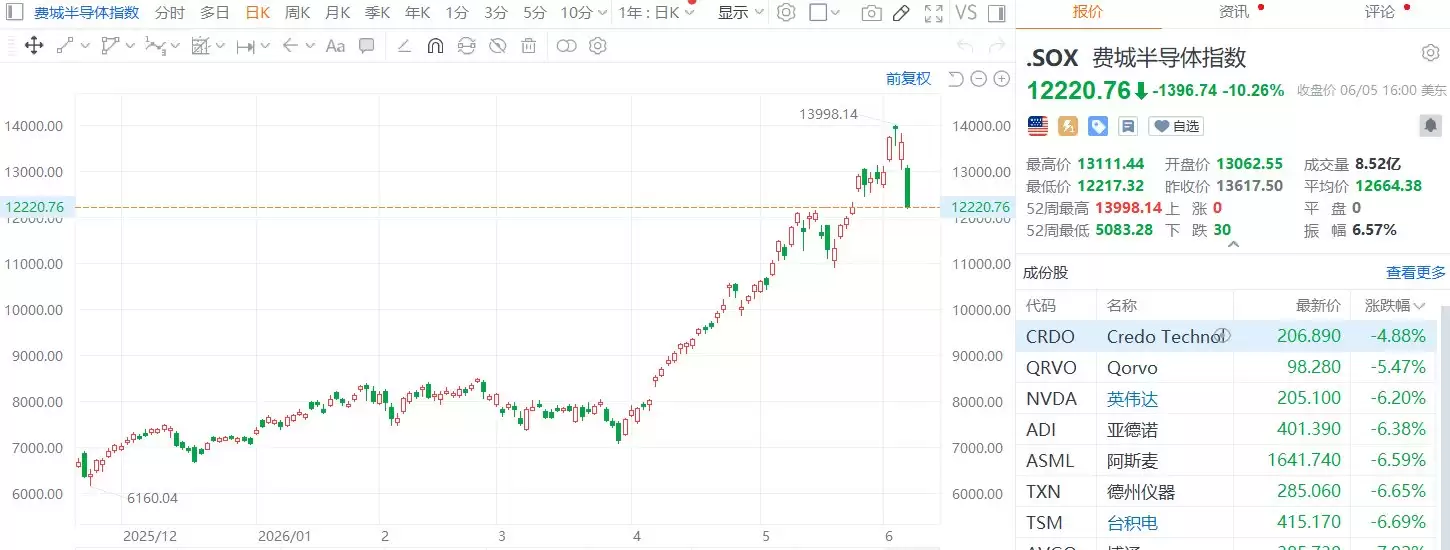The image size is (1450, 550).
Task: Zoom out chart with minus circle
Action: coord(978,79)
